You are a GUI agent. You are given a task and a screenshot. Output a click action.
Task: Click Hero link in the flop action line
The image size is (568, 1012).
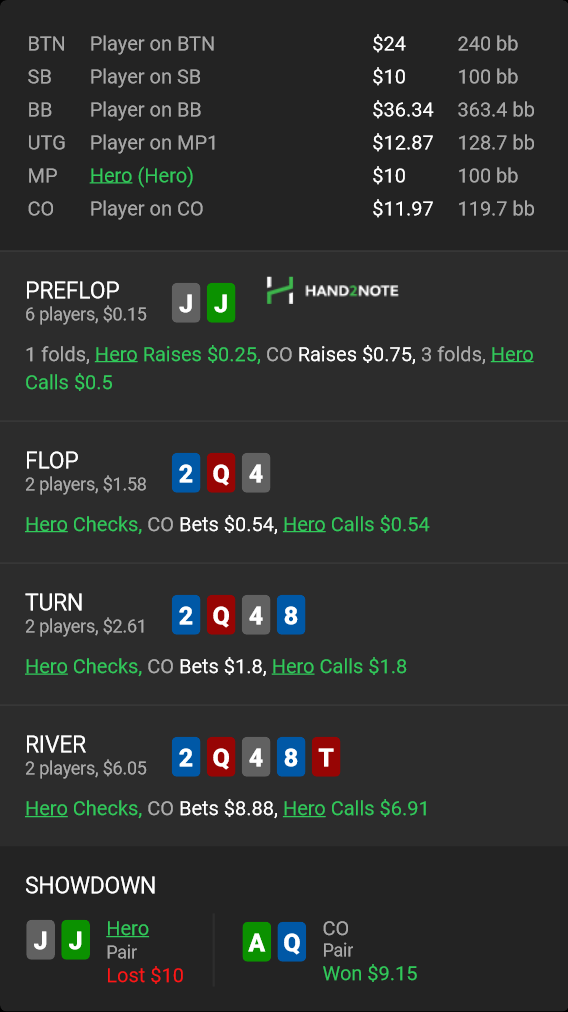pos(46,524)
